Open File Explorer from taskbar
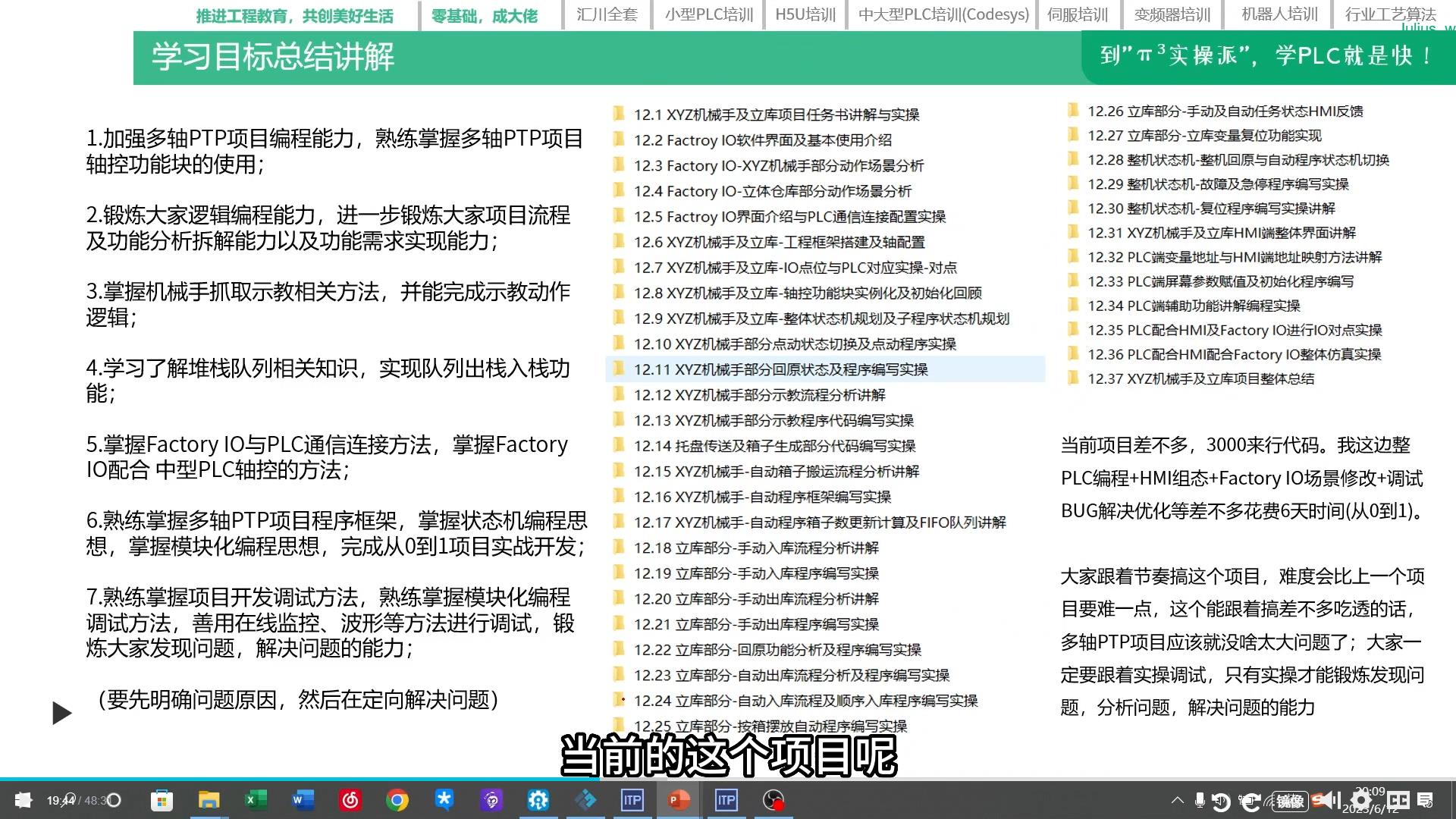 tap(209, 800)
